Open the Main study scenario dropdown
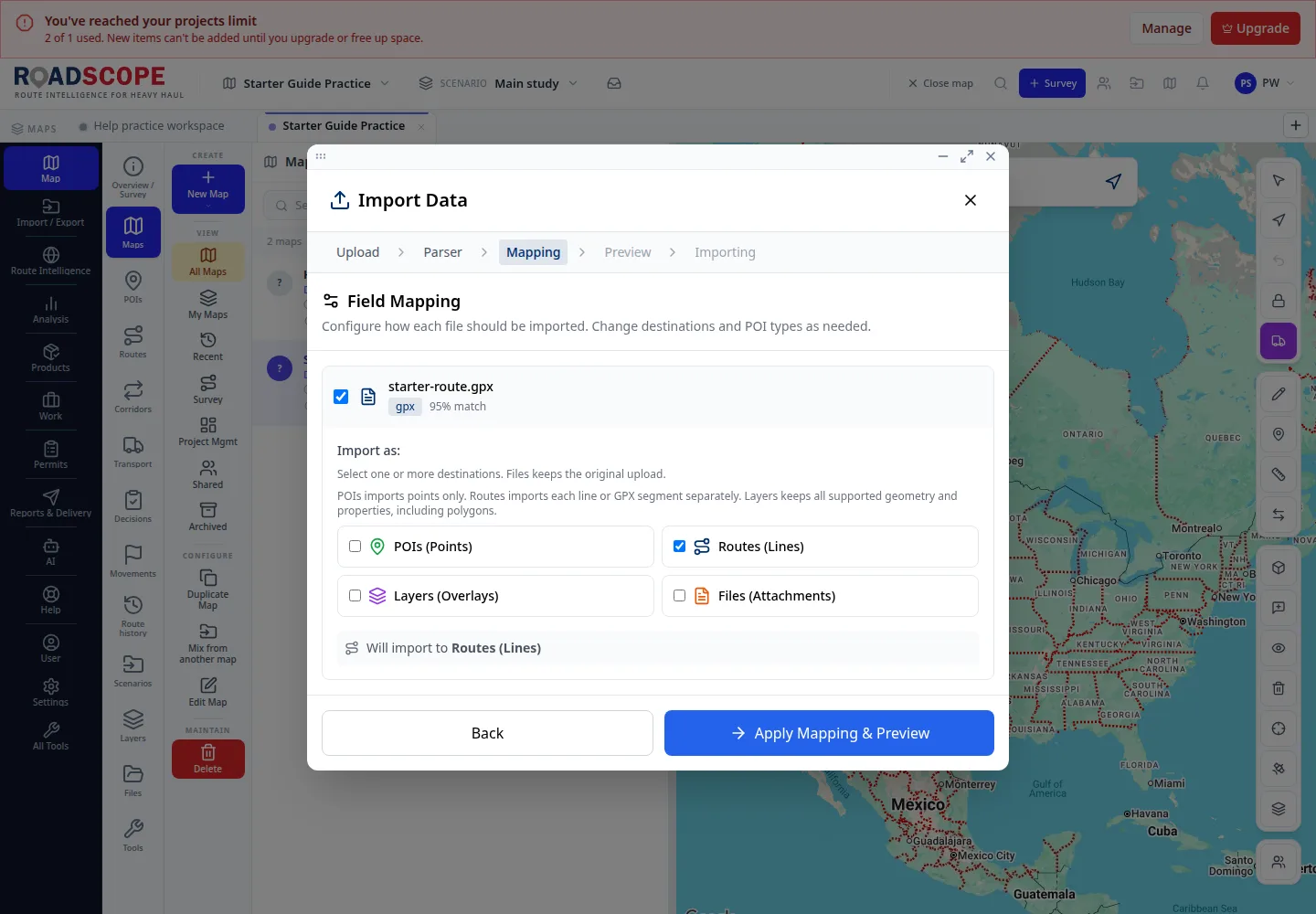The width and height of the screenshot is (1316, 914). [499, 83]
